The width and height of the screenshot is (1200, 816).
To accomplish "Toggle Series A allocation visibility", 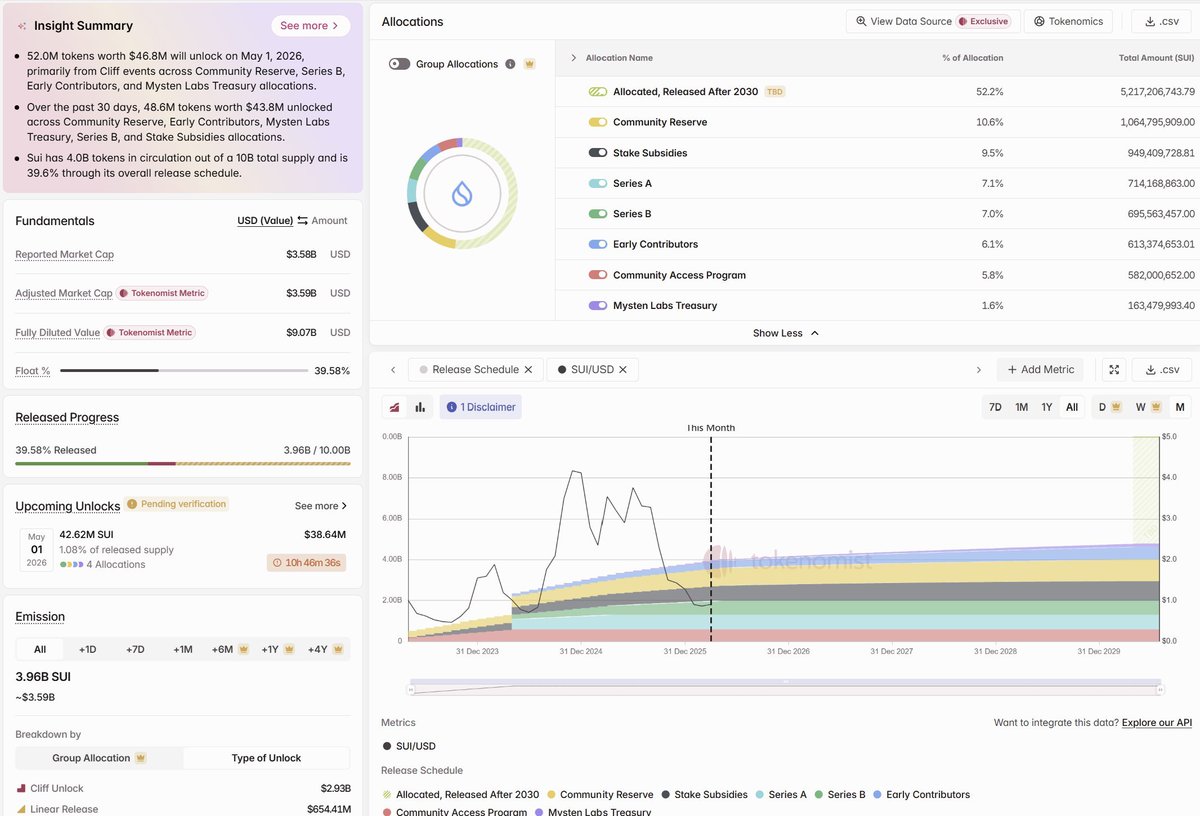I will click(598, 184).
